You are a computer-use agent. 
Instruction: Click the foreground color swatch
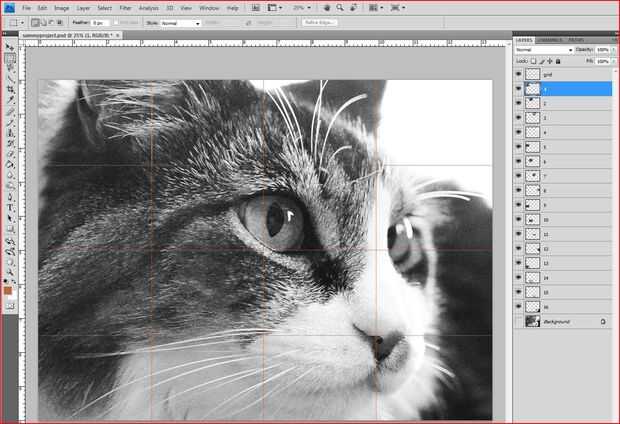8,291
